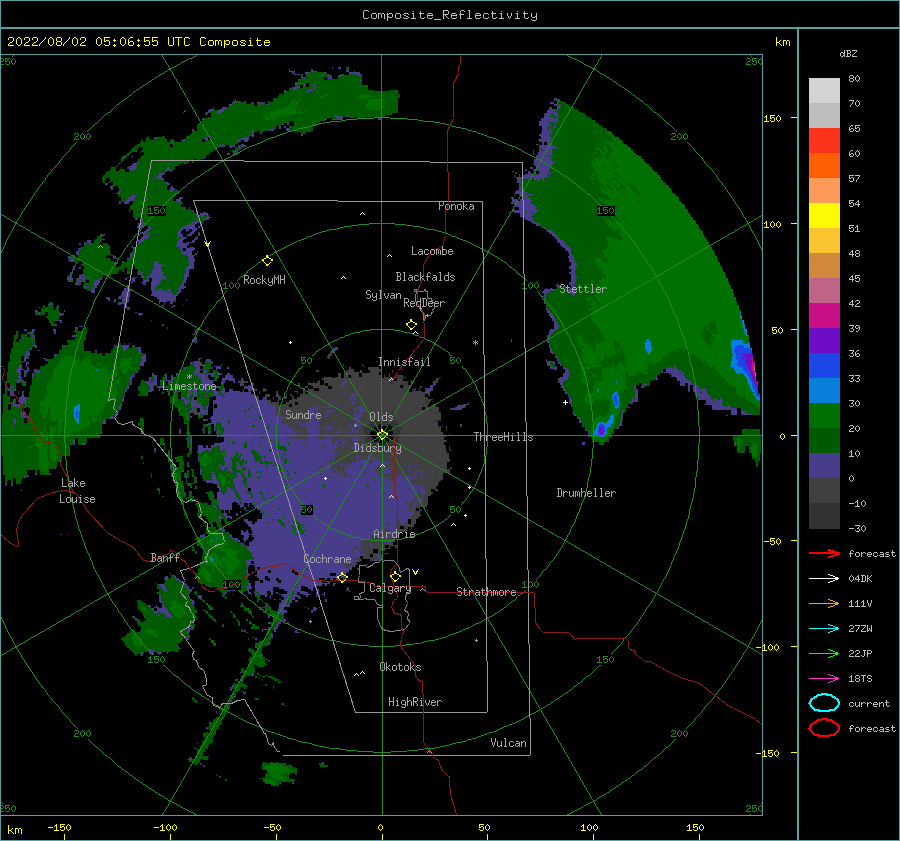Select the Sundre town label
Screen dimensions: 900x841
pos(303,414)
